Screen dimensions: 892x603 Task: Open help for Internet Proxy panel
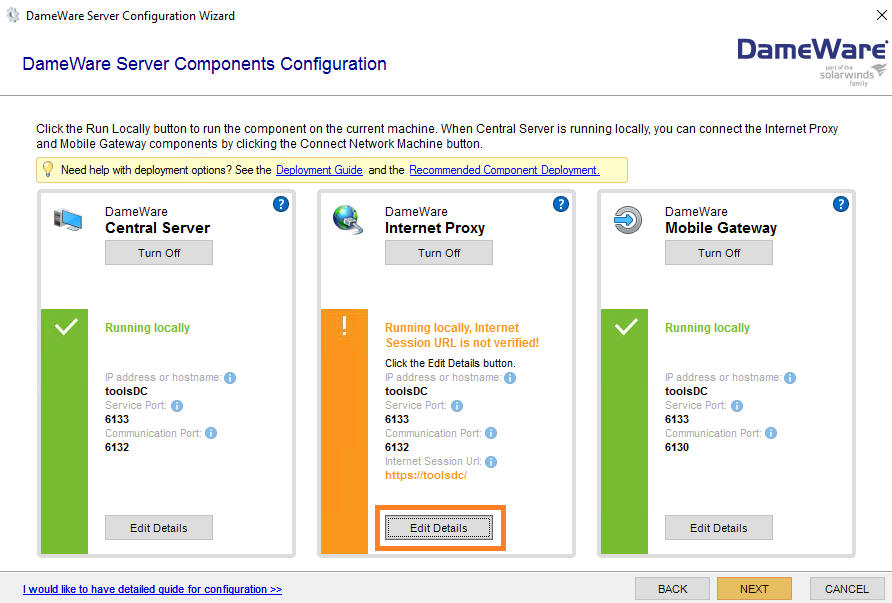tap(561, 204)
